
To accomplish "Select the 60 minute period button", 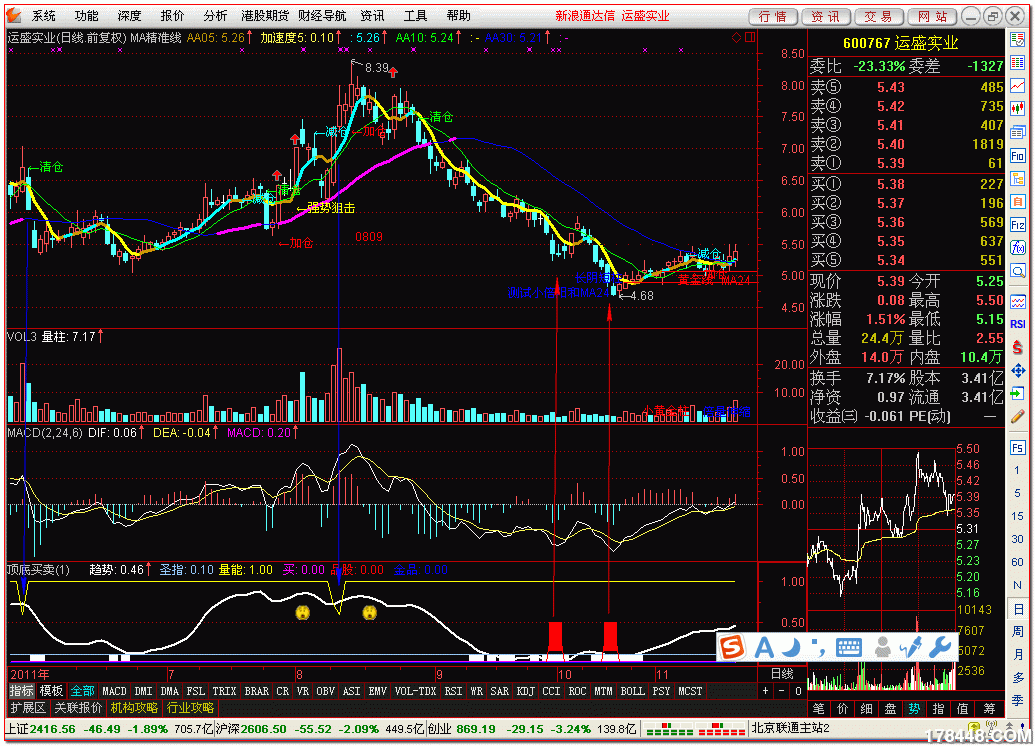I will [1017, 562].
